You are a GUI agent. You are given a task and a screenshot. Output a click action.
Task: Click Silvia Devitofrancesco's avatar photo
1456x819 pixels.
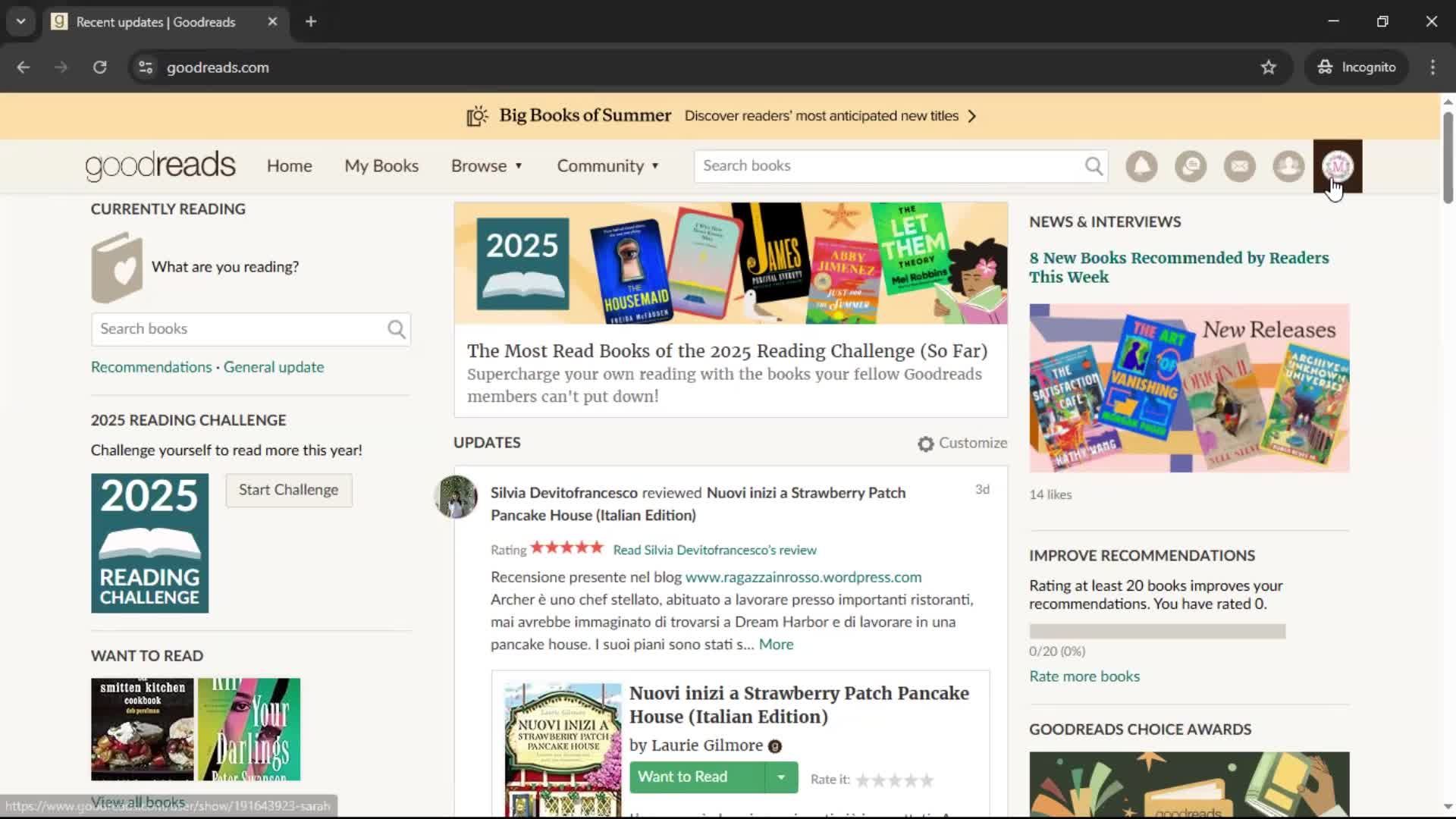[x=456, y=497]
